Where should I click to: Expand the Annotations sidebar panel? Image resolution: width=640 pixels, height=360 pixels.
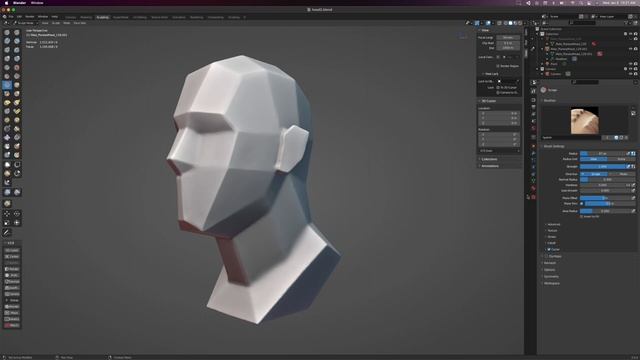[489, 166]
